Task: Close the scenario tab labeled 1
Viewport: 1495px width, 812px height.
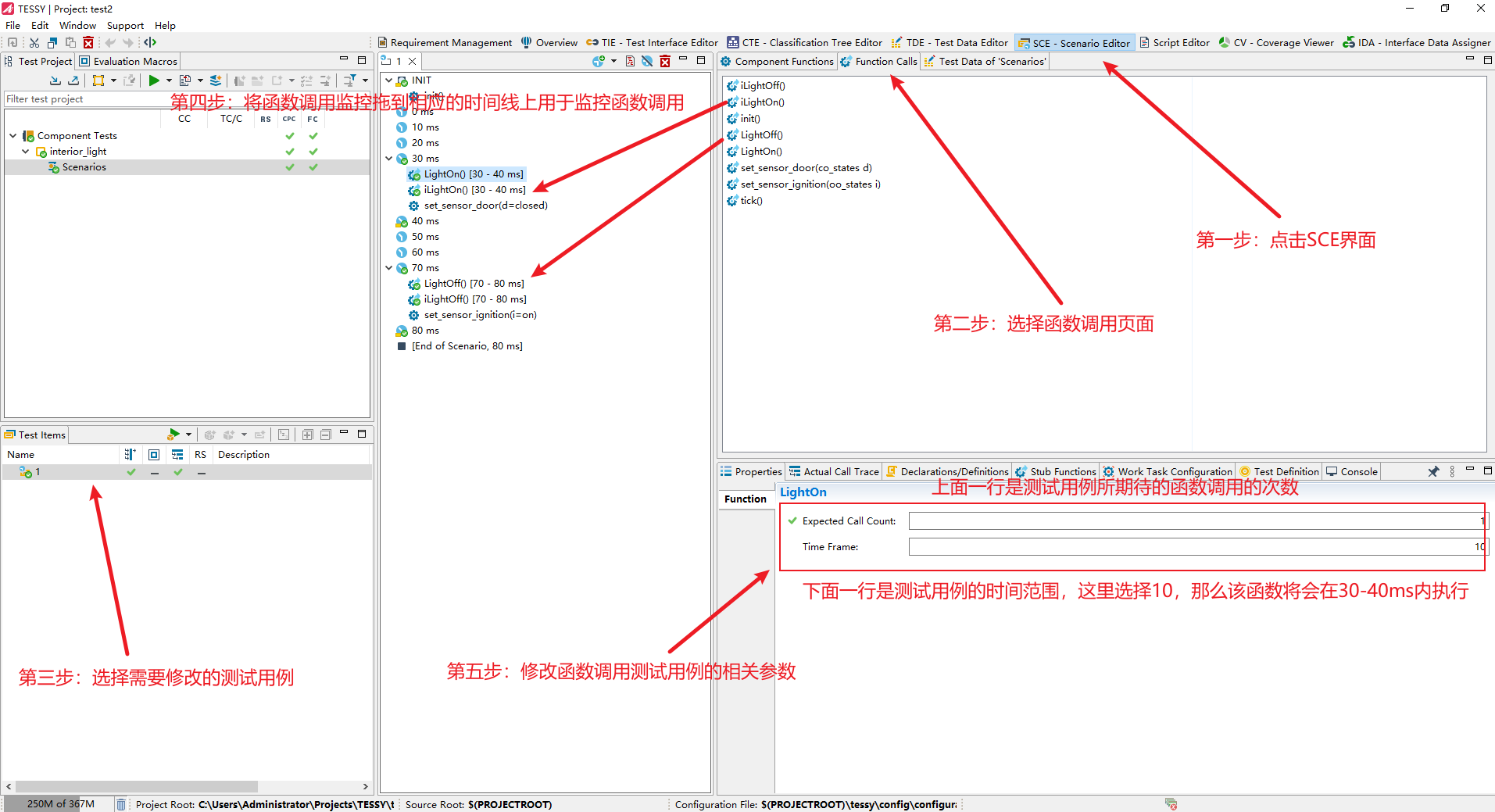Action: tap(412, 61)
